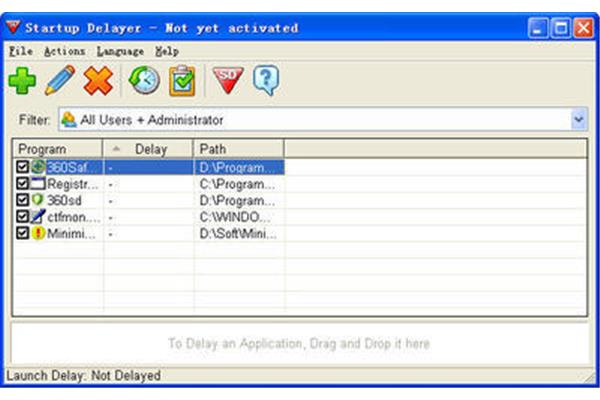
Task: Click the D:\Program... path of 360sd
Action: (237, 200)
